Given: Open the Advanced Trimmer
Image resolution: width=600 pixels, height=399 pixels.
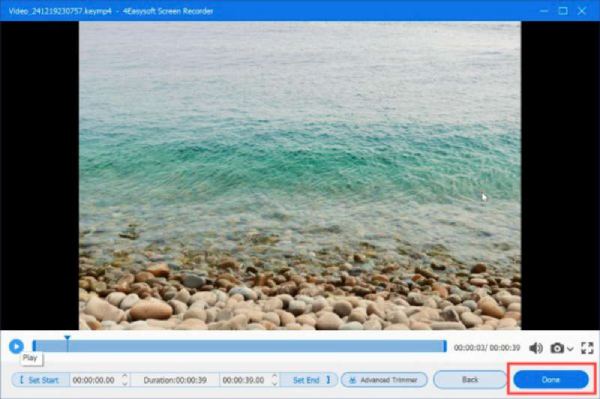Looking at the screenshot, I should [x=384, y=380].
